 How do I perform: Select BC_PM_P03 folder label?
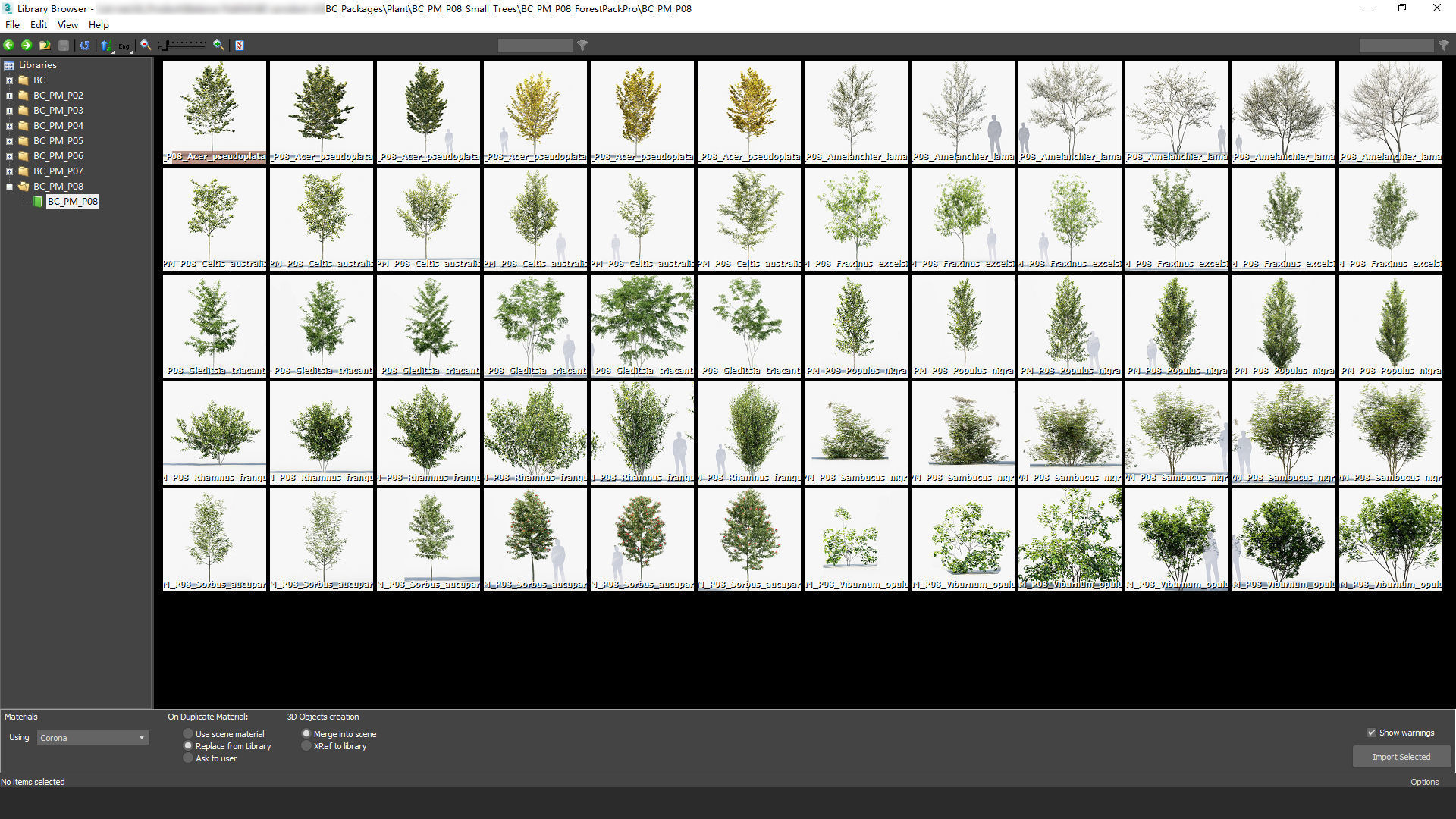(58, 111)
